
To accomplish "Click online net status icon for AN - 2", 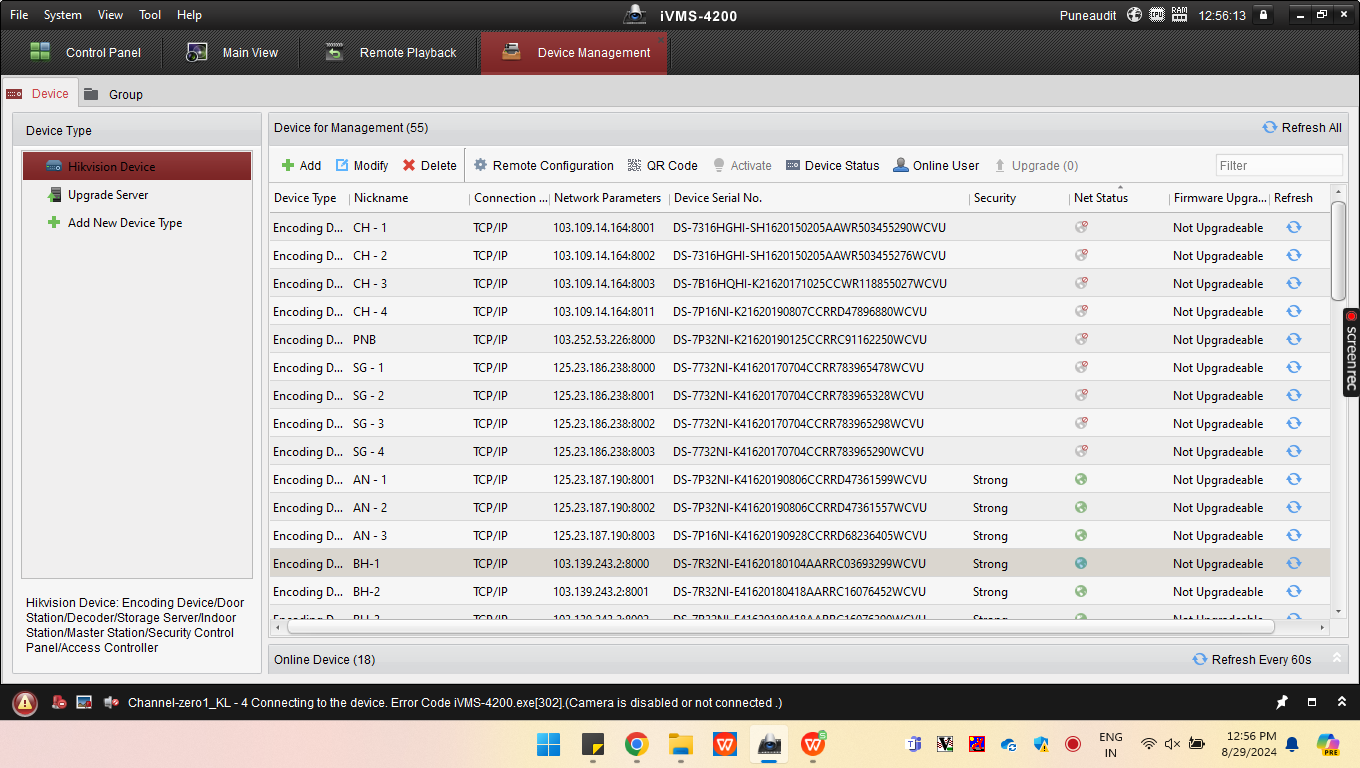I will click(x=1081, y=507).
